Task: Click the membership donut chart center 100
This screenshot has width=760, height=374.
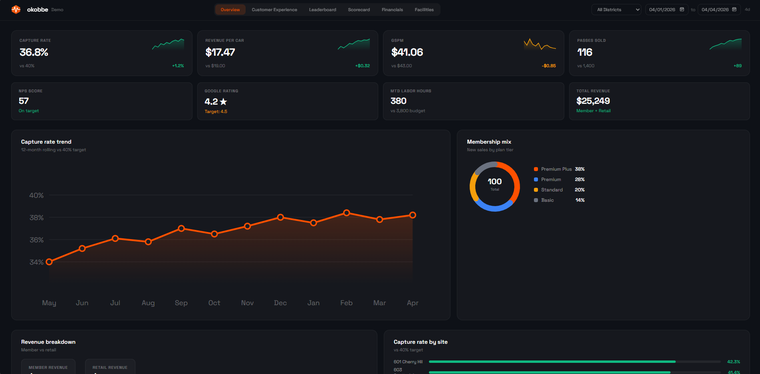Action: [x=495, y=182]
